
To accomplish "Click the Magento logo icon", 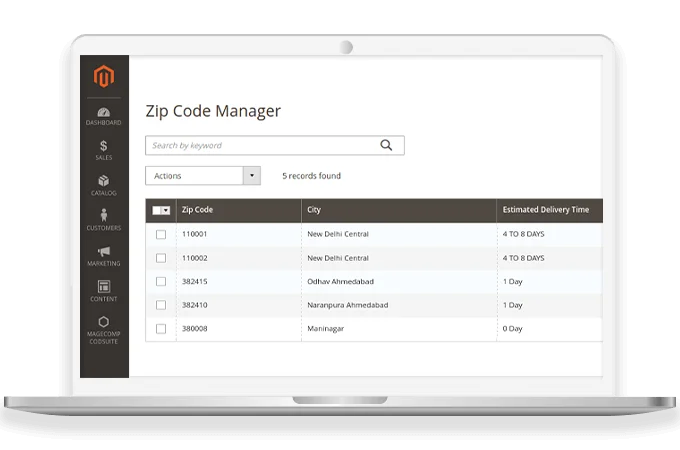I will (104, 76).
